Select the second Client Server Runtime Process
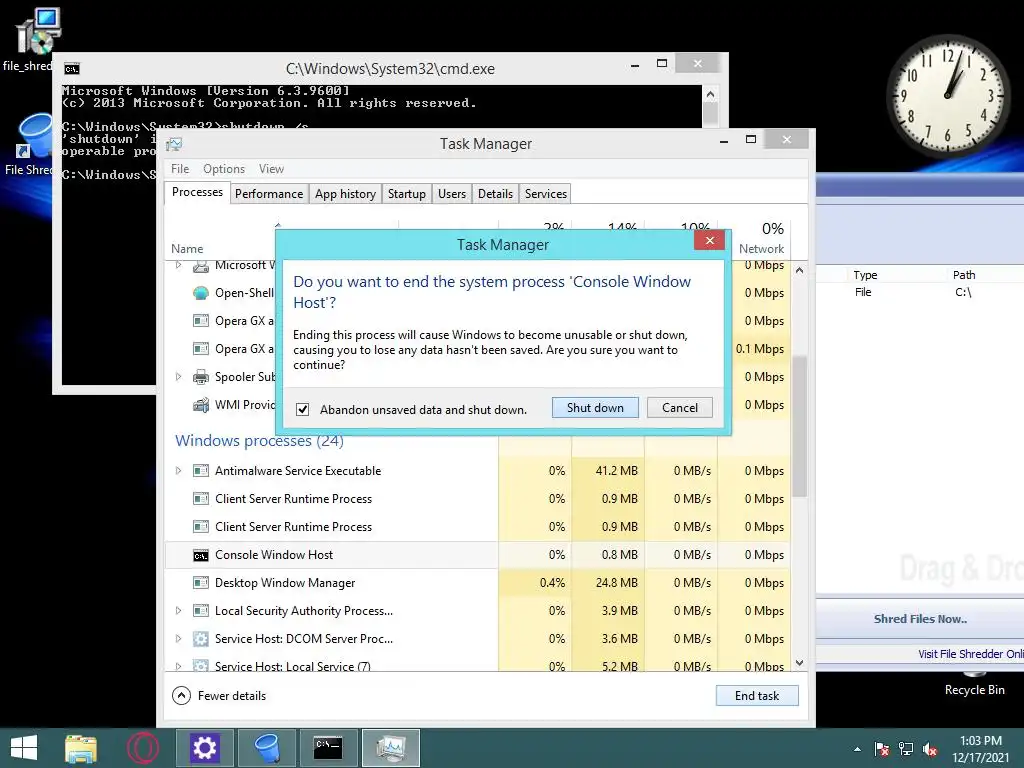The height and width of the screenshot is (768, 1024). click(477, 527)
